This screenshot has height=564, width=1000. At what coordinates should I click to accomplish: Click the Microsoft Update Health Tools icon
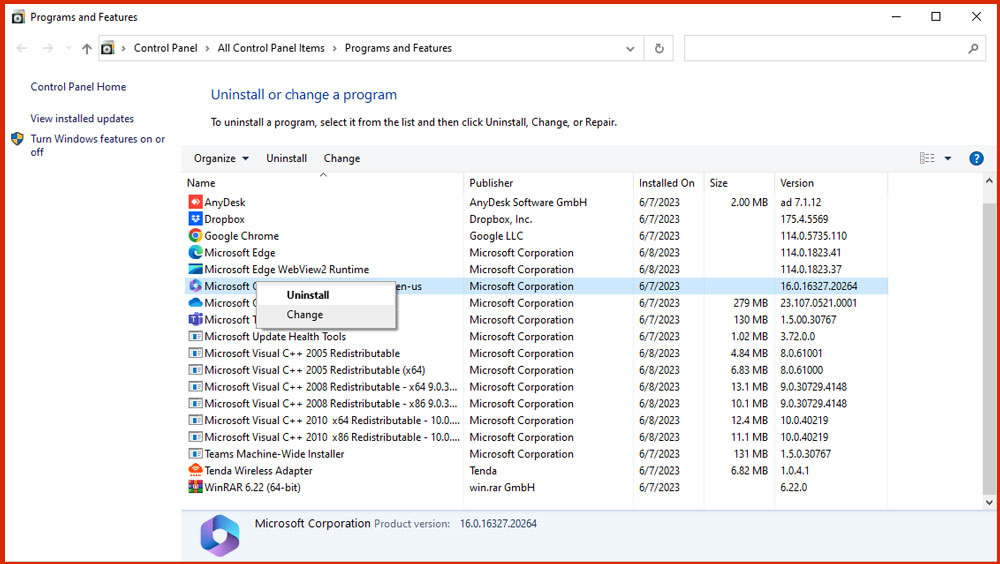(x=195, y=336)
